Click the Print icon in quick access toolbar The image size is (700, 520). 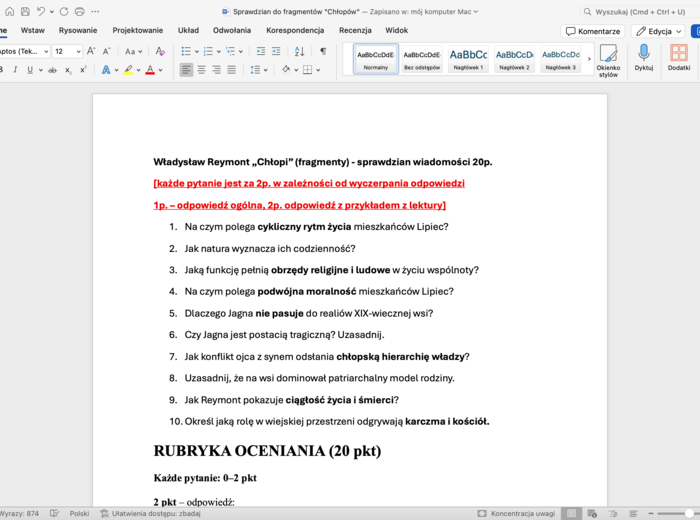(x=79, y=11)
